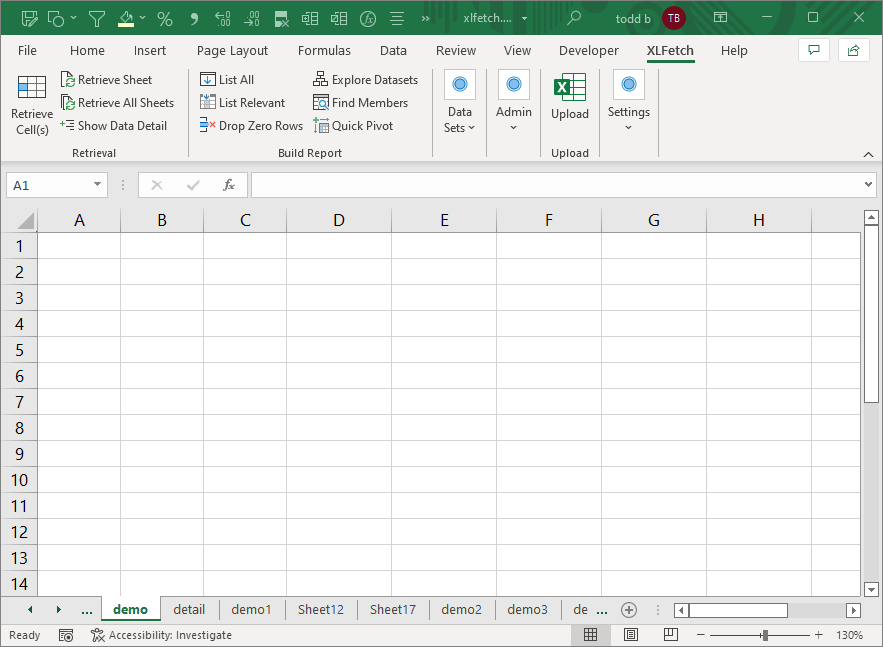Screen dimensions: 883x647
Task: Open the Quick Pivot tool
Action: click(353, 126)
